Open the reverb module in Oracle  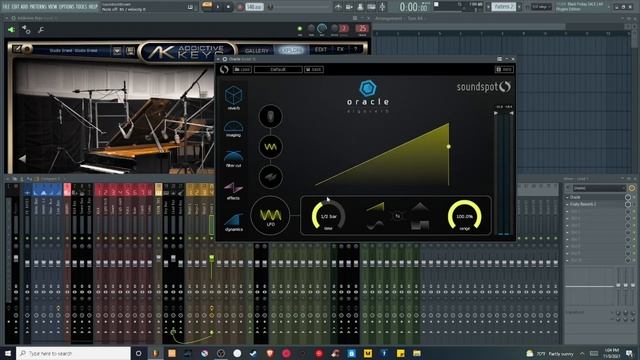[233, 98]
